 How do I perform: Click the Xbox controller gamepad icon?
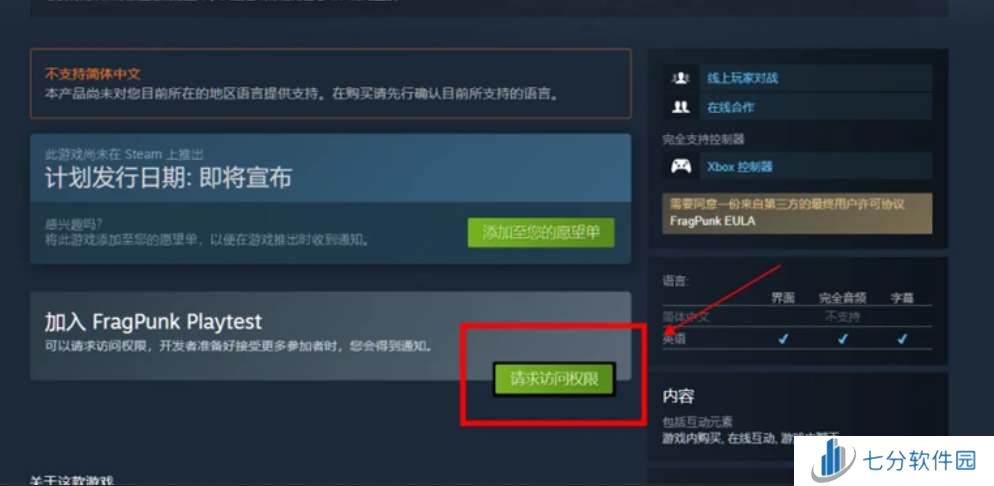coord(681,167)
